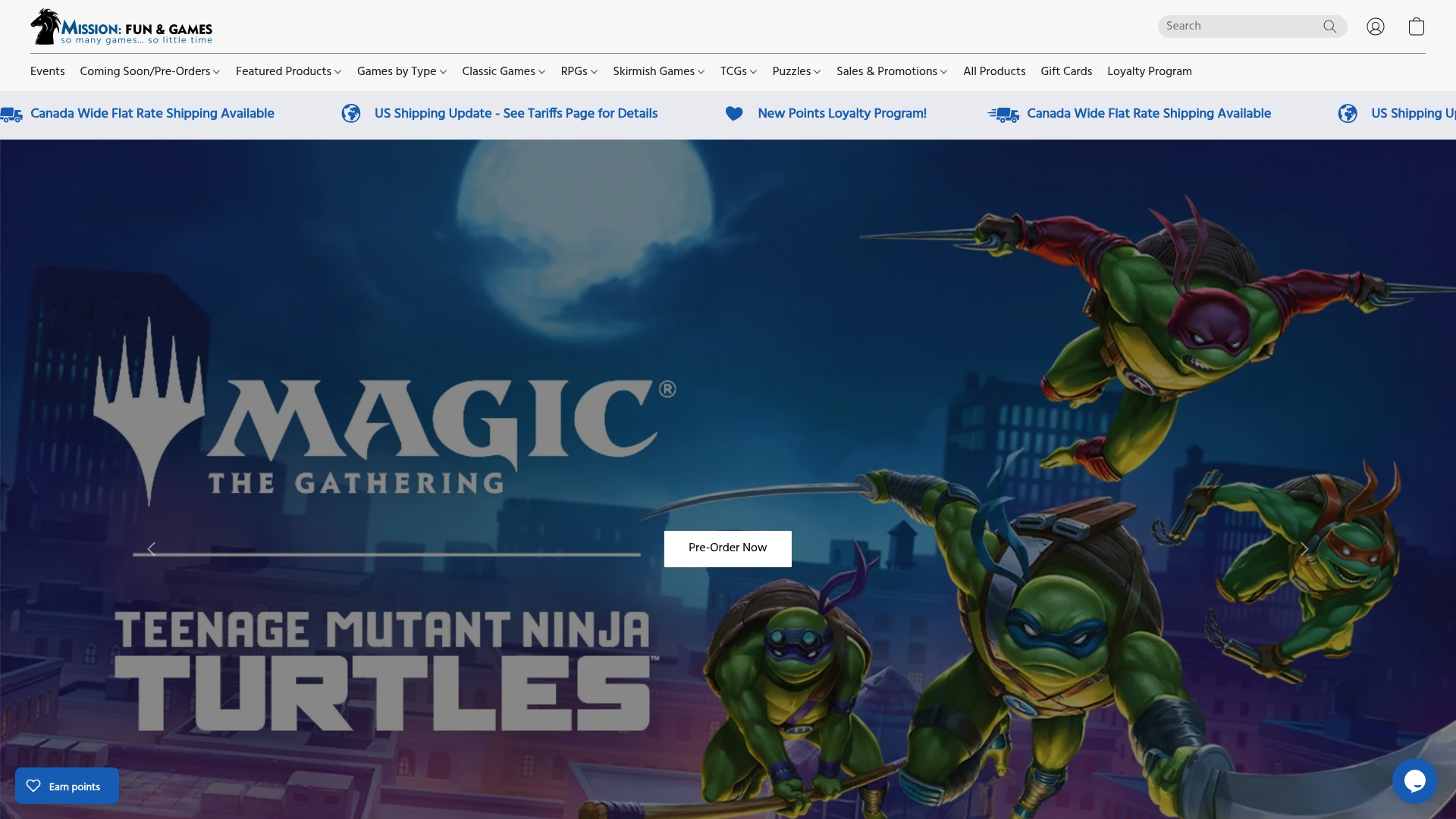Click the heart icon beside New Points Loyalty Program
Viewport: 1456px width, 819px height.
point(733,113)
